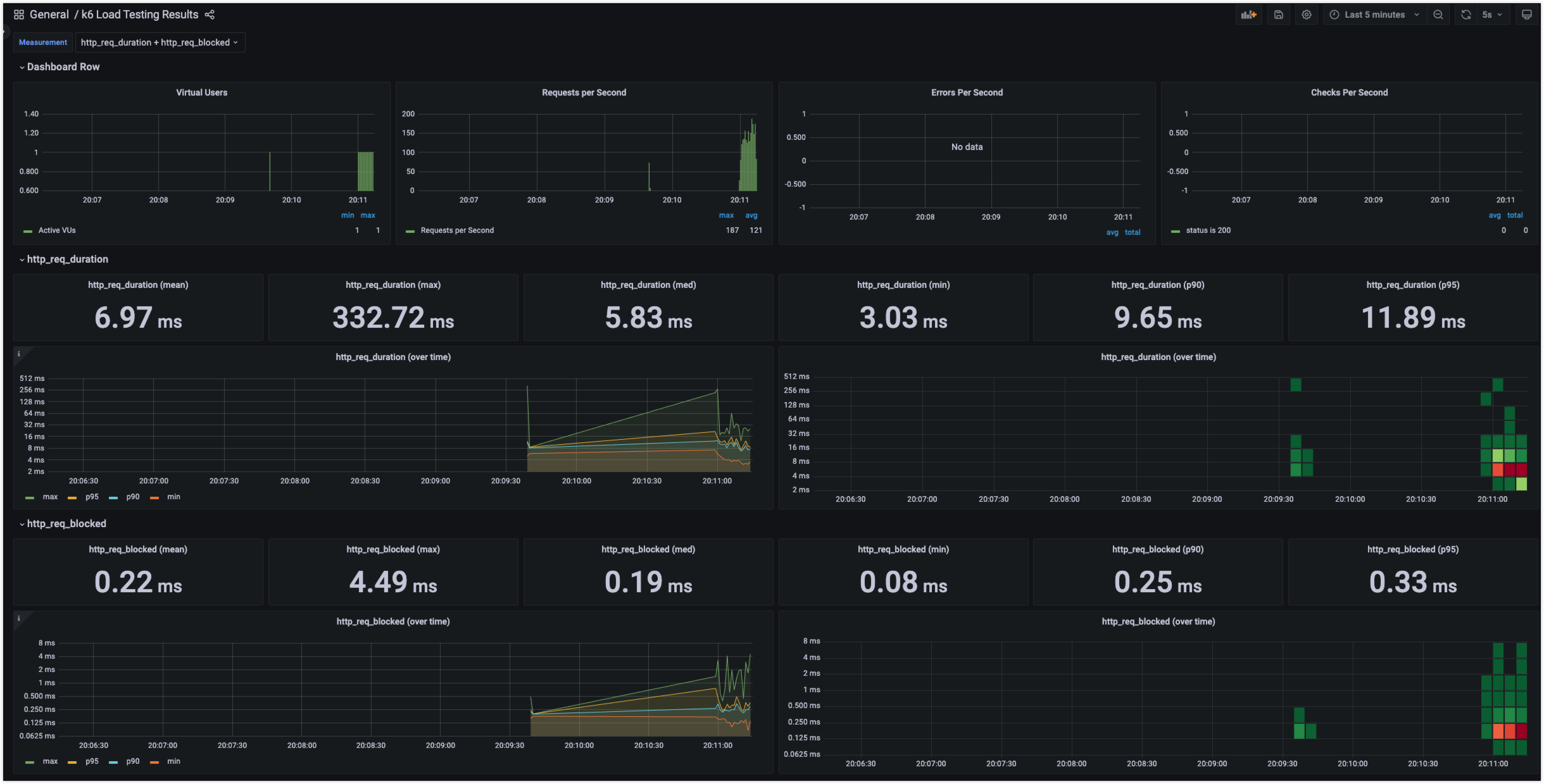Click the share dashboard icon
Image resolution: width=1544 pixels, height=784 pixels.
coord(210,15)
